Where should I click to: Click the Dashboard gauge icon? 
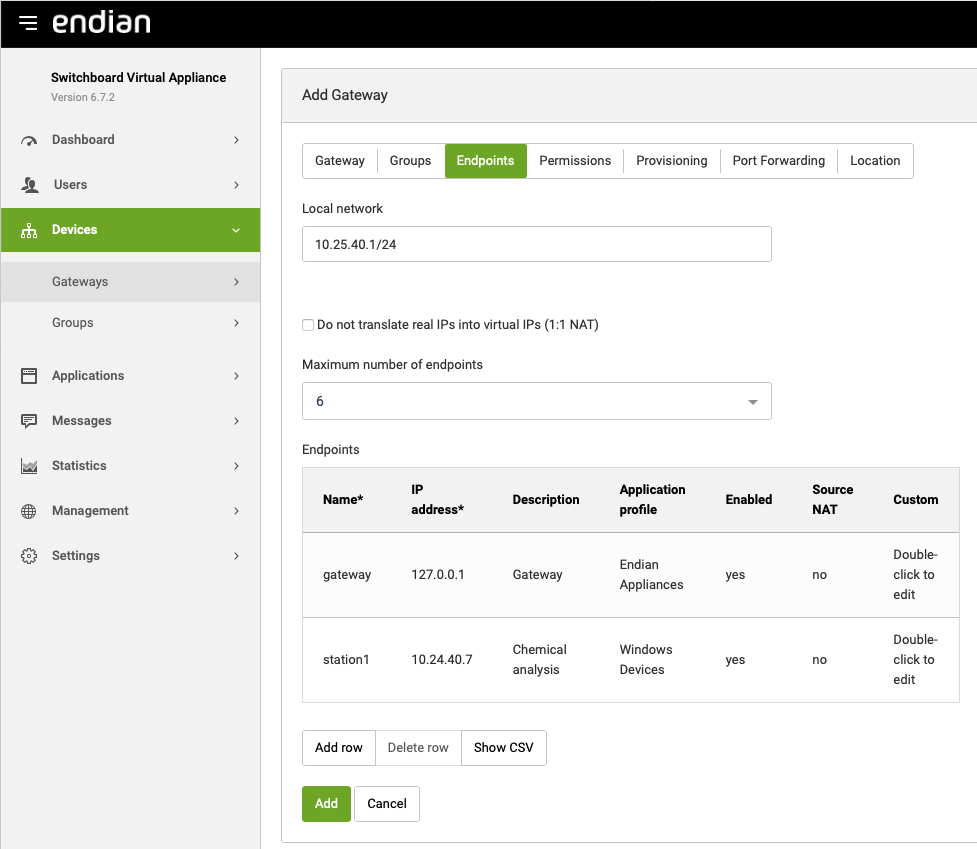pos(29,141)
